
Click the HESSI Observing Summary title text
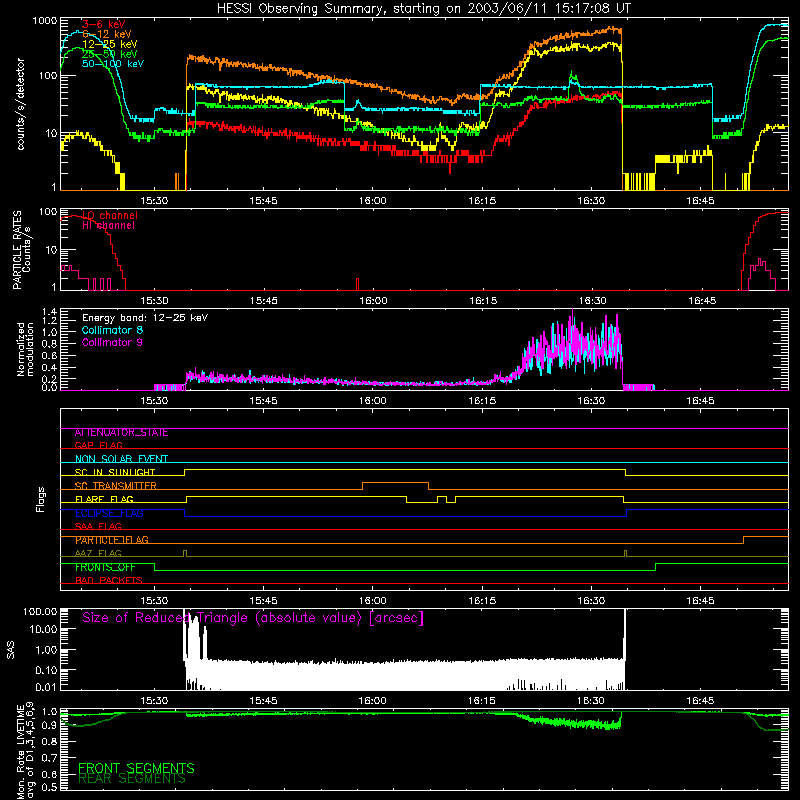[x=423, y=9]
